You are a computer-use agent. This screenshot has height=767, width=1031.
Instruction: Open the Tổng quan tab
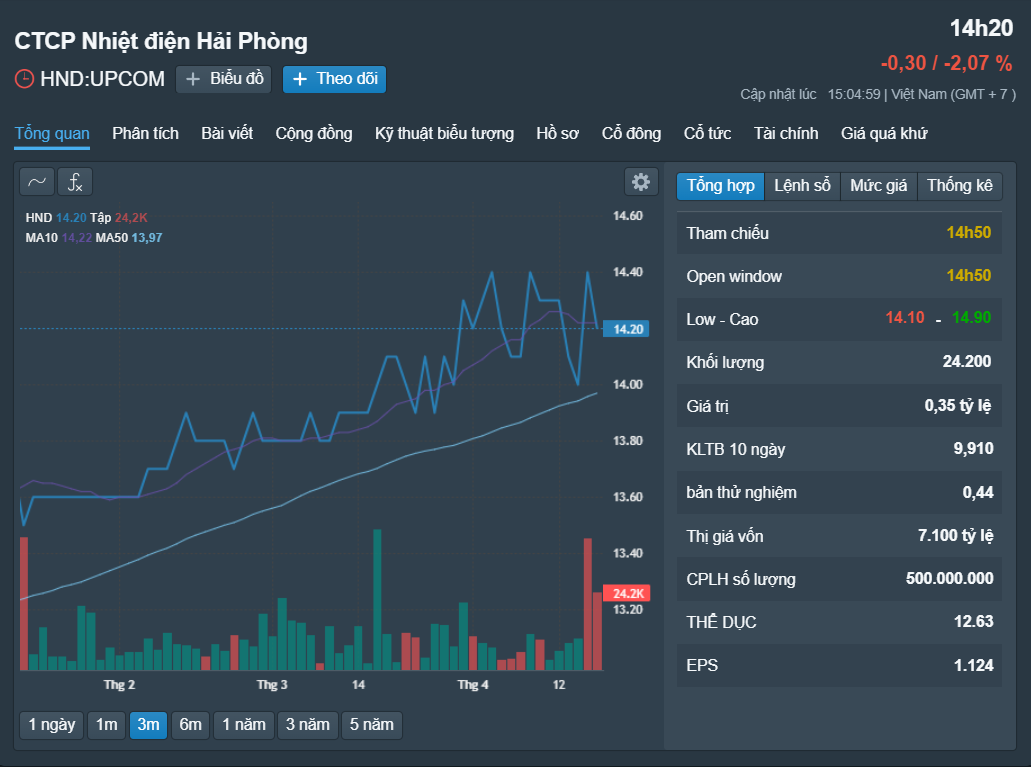pos(52,134)
